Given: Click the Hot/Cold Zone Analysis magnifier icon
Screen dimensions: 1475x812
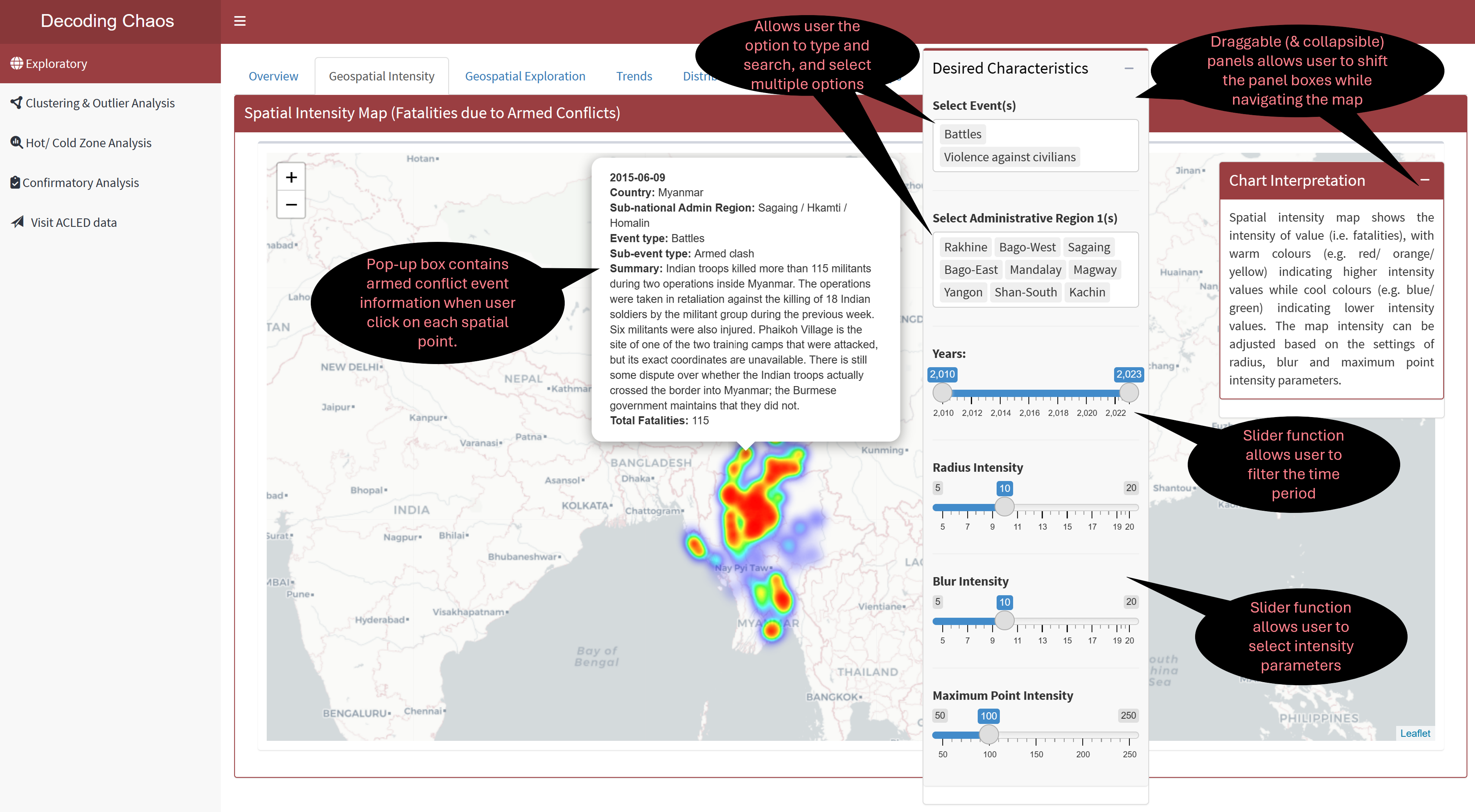Looking at the screenshot, I should 17,142.
